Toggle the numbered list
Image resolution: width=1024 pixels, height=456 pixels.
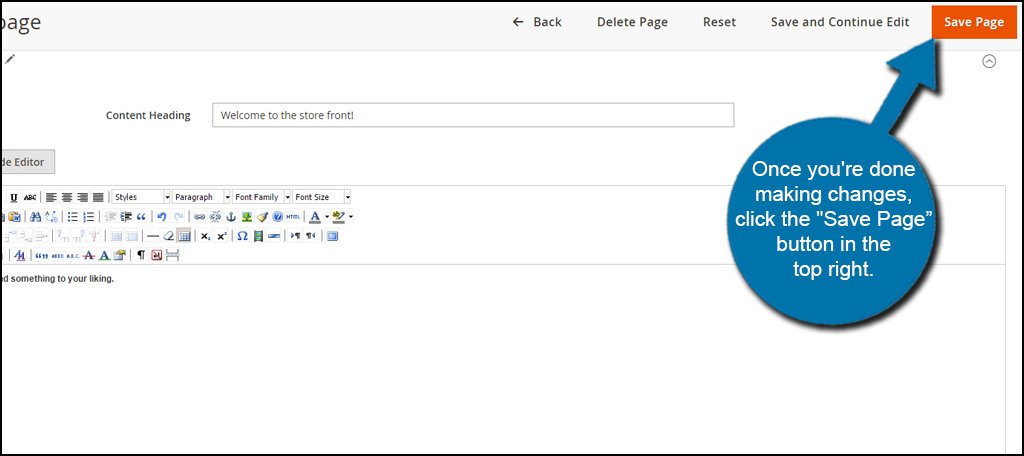[88, 216]
